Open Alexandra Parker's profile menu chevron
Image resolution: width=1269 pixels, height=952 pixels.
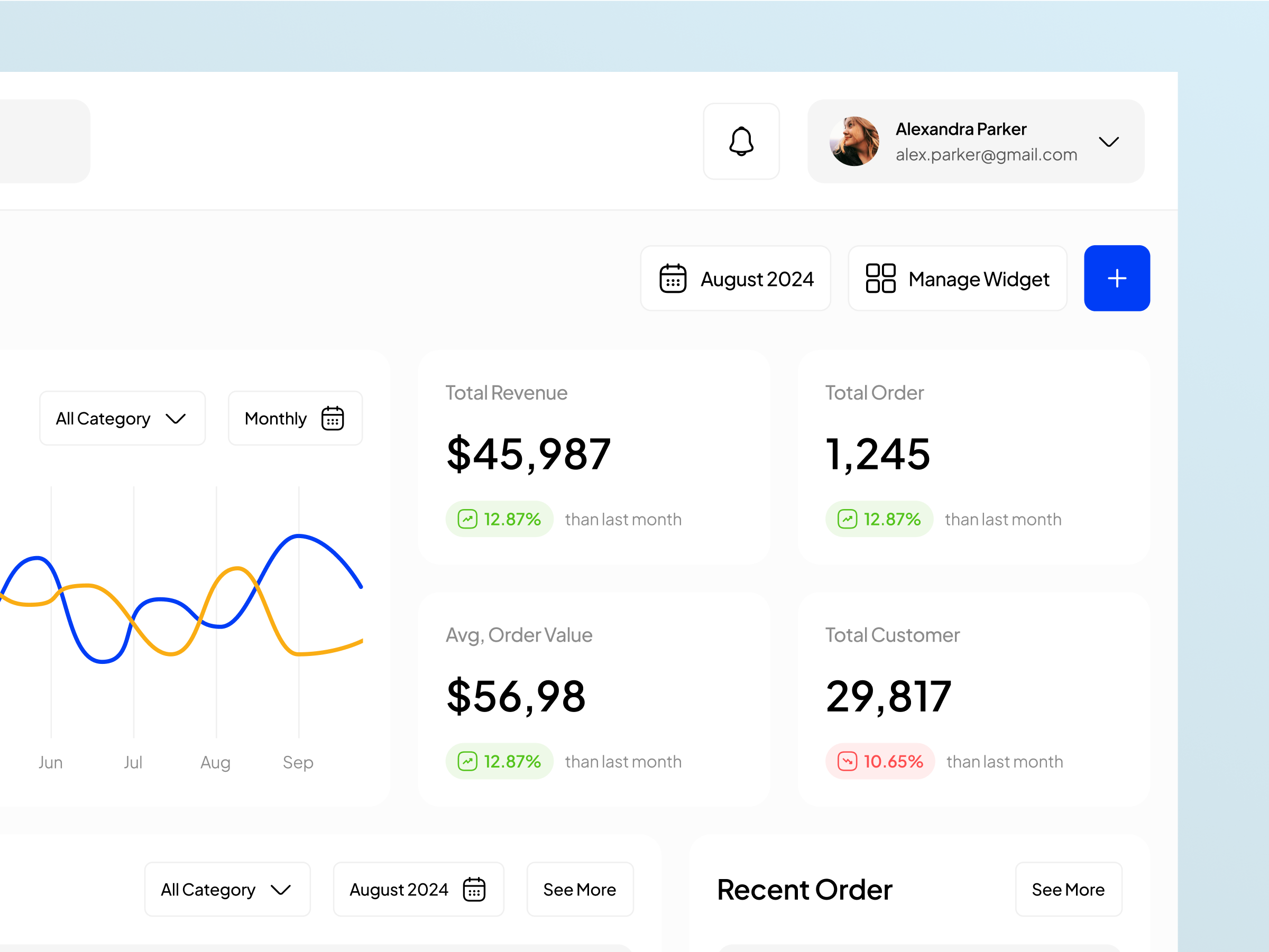[x=1108, y=142]
